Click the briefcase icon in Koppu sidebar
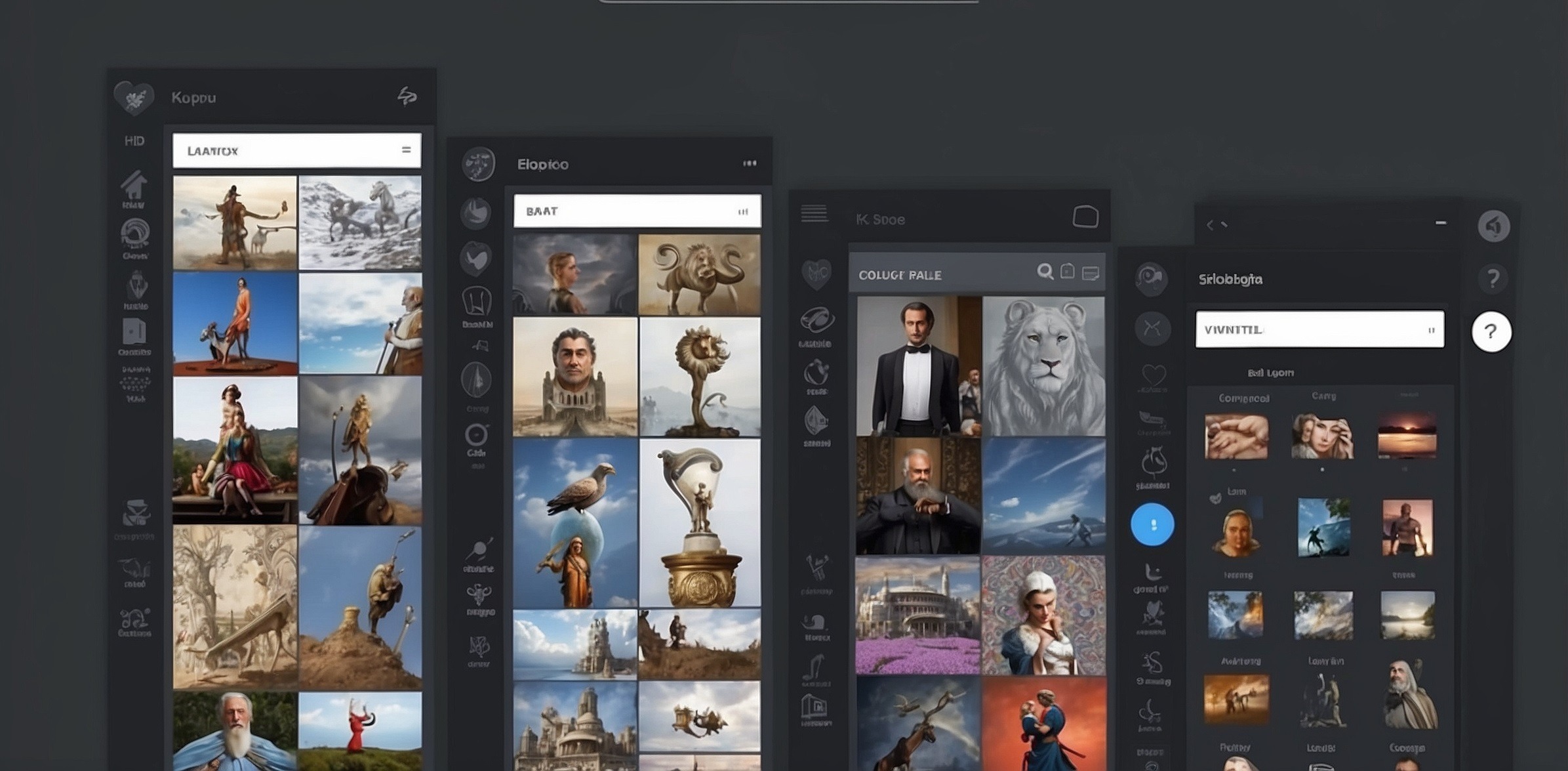1568x771 pixels. click(136, 513)
